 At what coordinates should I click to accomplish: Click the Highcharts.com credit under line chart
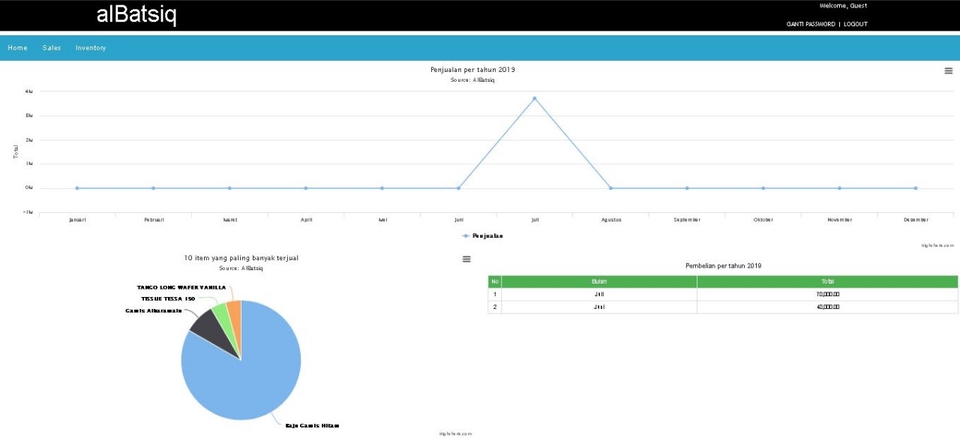938,246
